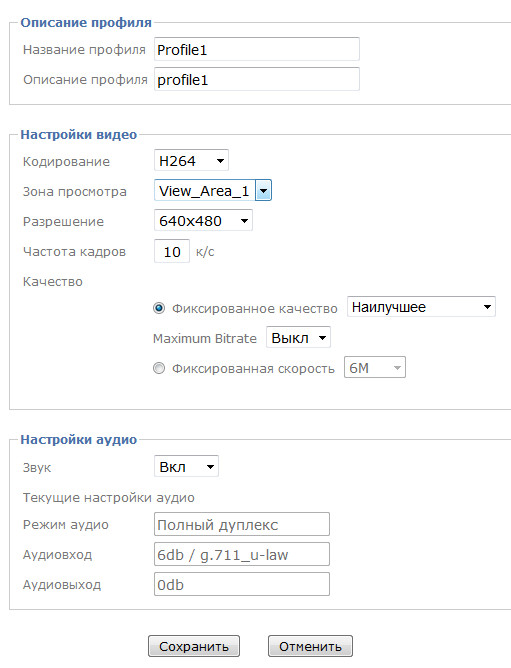Expand the Зона просмотра View_Area_1 dropdown arrow

[263, 191]
